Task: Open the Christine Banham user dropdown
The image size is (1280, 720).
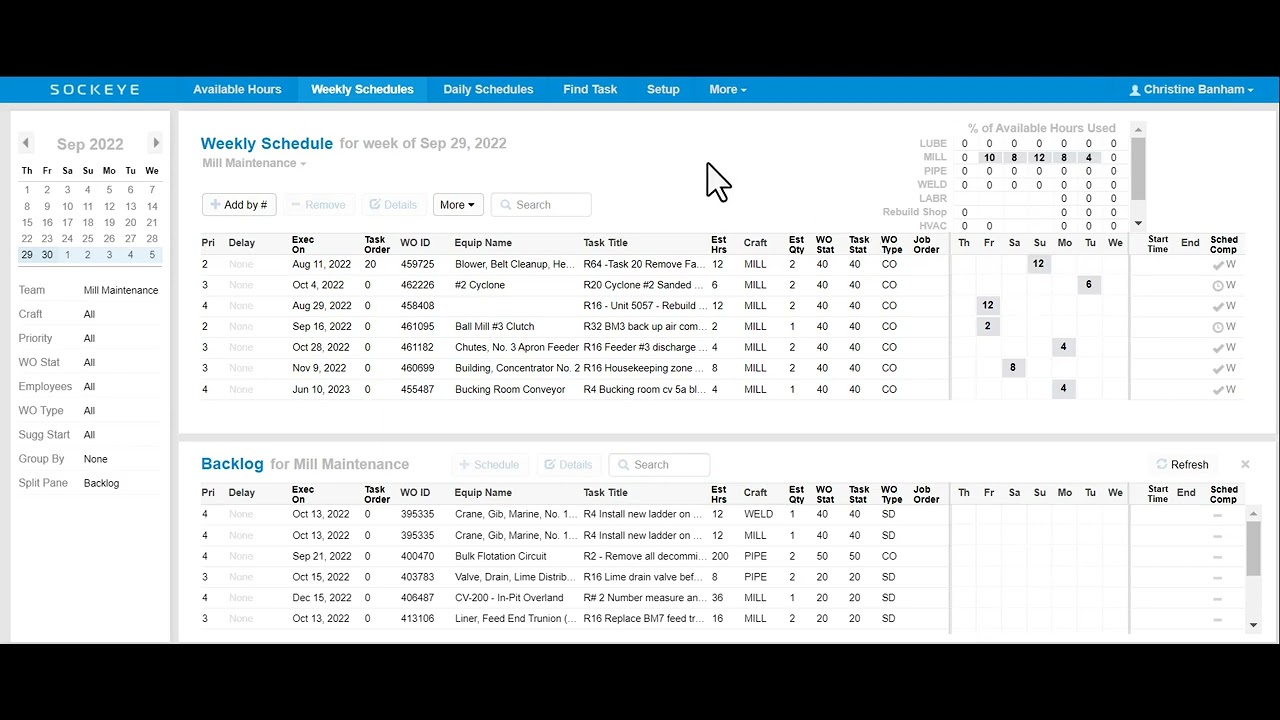Action: (x=1191, y=89)
